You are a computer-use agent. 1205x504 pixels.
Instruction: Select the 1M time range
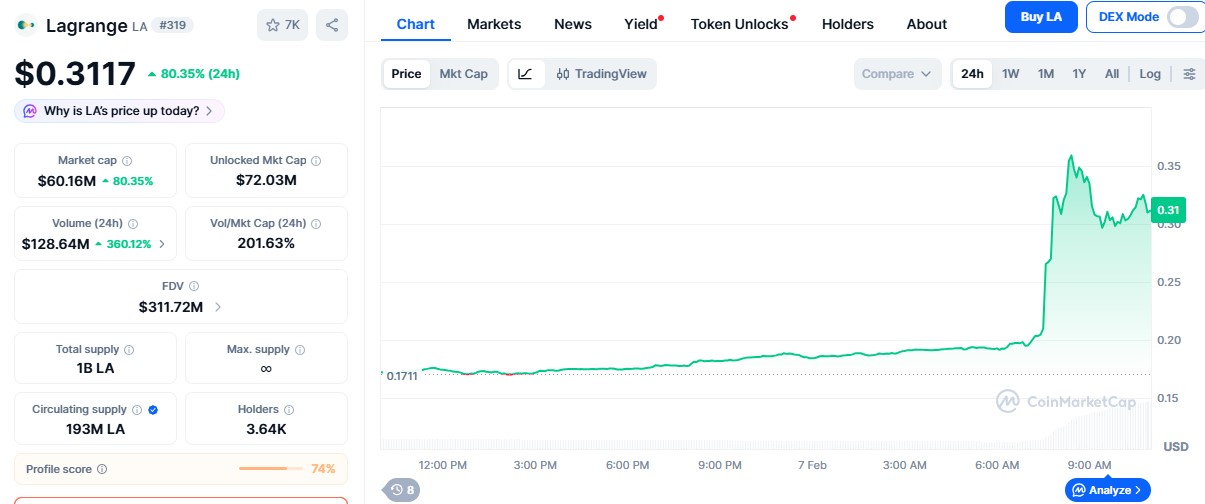coord(1046,74)
